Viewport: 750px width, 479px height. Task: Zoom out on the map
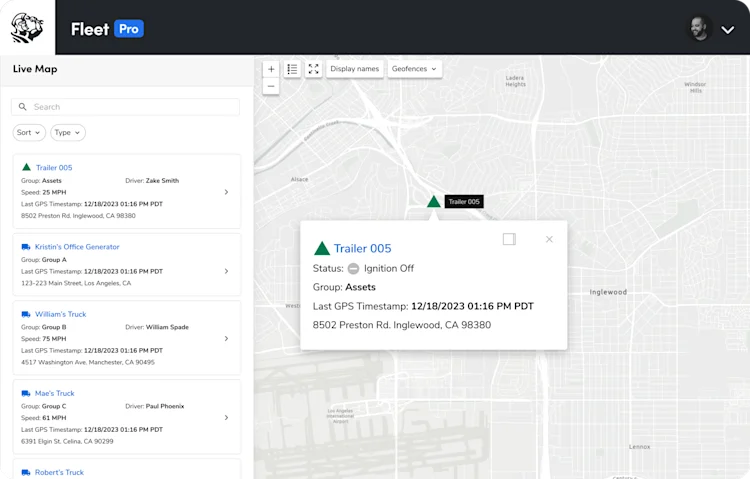271,86
